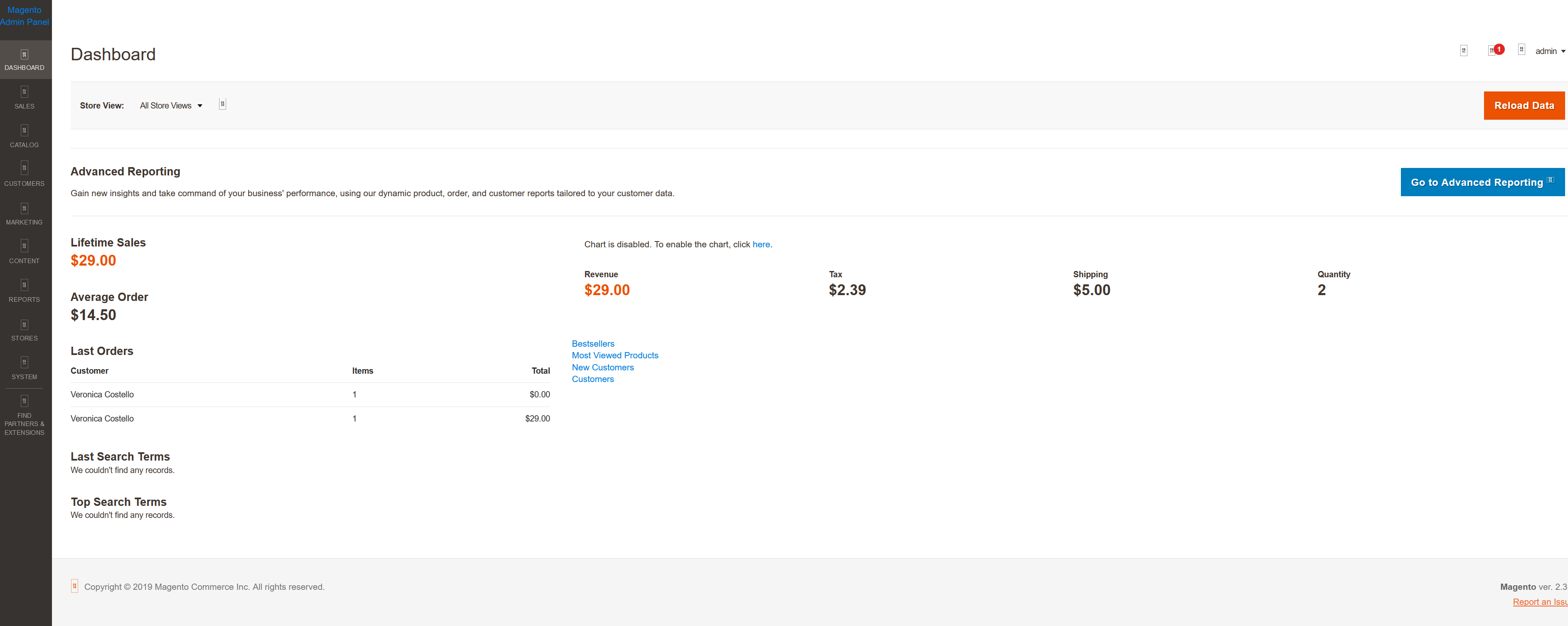Click the Magento Admin Panel logo
The height and width of the screenshot is (626, 1568).
tap(25, 16)
